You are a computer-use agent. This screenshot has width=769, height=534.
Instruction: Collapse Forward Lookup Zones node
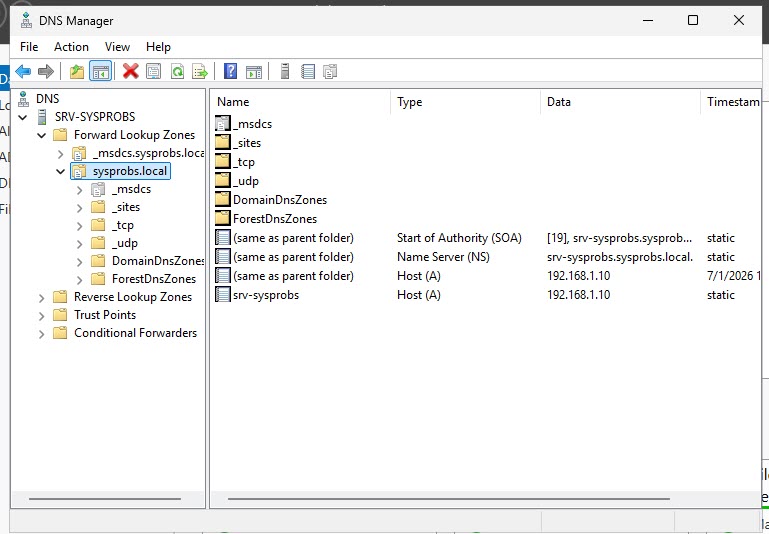pyautogui.click(x=42, y=135)
